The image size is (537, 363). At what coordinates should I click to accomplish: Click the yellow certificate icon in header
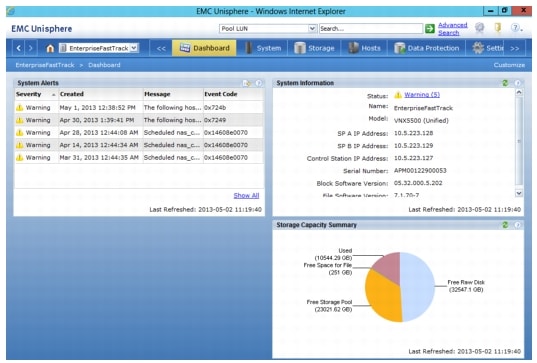point(498,27)
